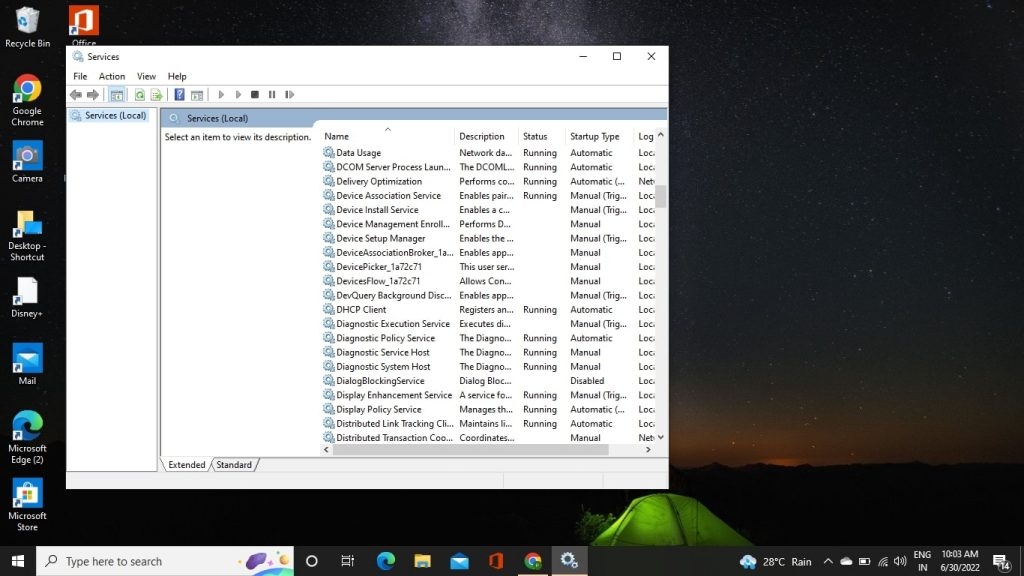
Task: Click the Status column header
Action: 536,136
